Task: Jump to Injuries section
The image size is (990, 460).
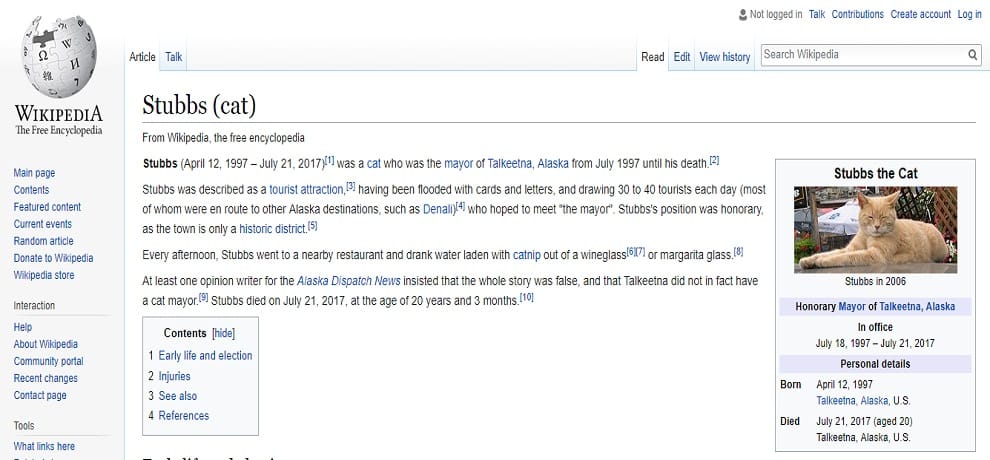Action: click(x=174, y=376)
